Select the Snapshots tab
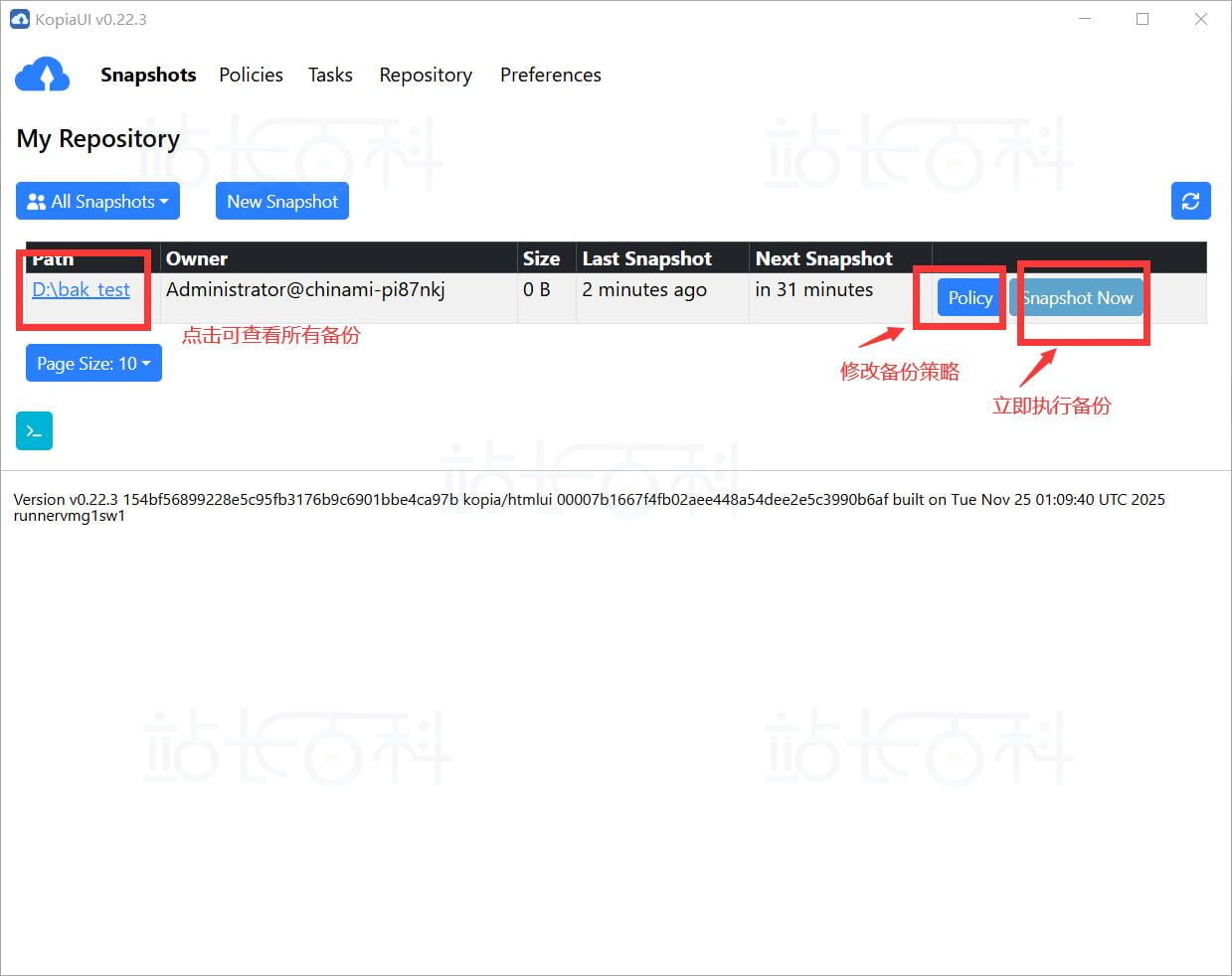The image size is (1232, 976). [148, 75]
